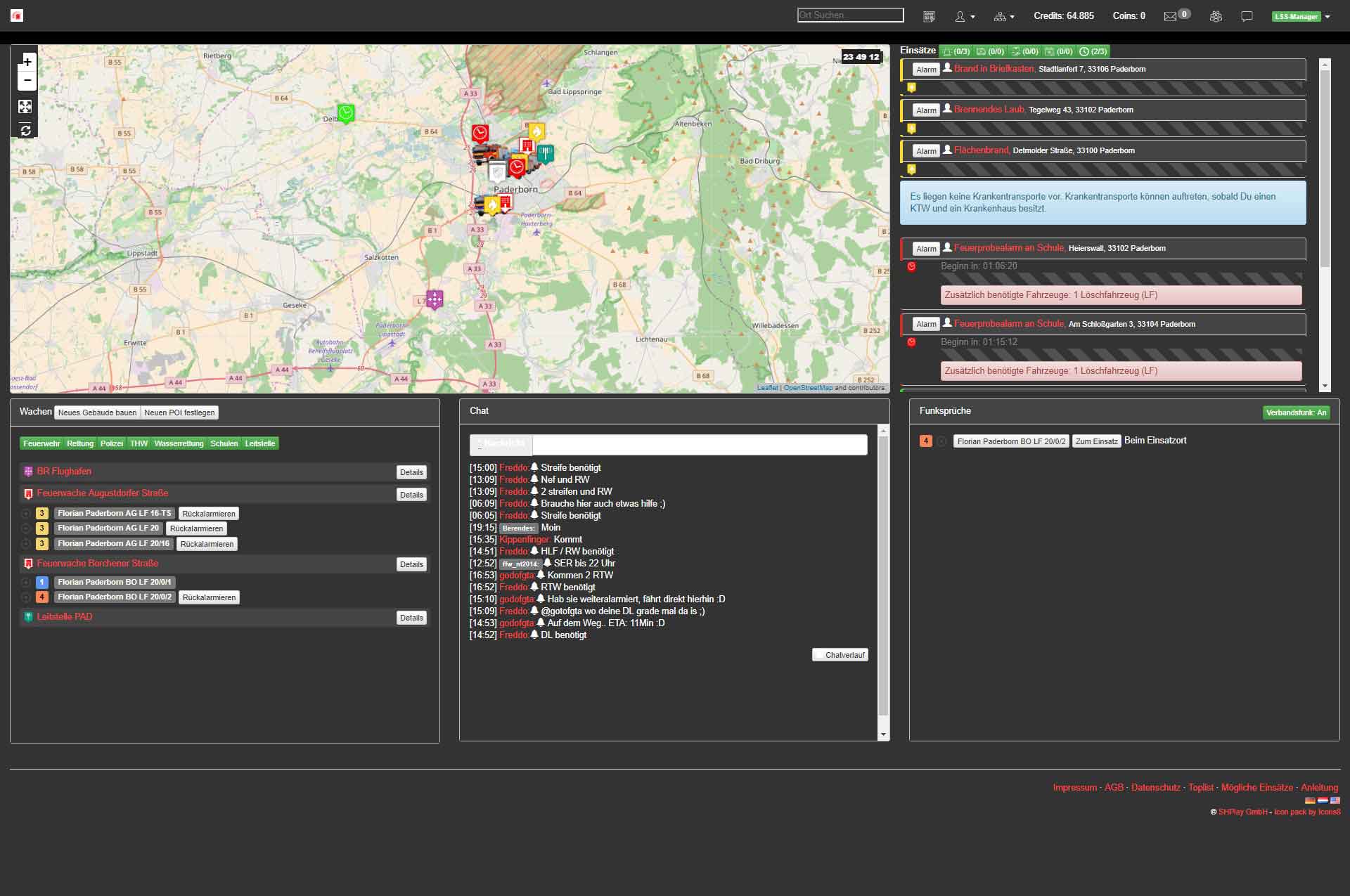1350x896 pixels.
Task: Zoom out on the map
Action: tap(27, 81)
